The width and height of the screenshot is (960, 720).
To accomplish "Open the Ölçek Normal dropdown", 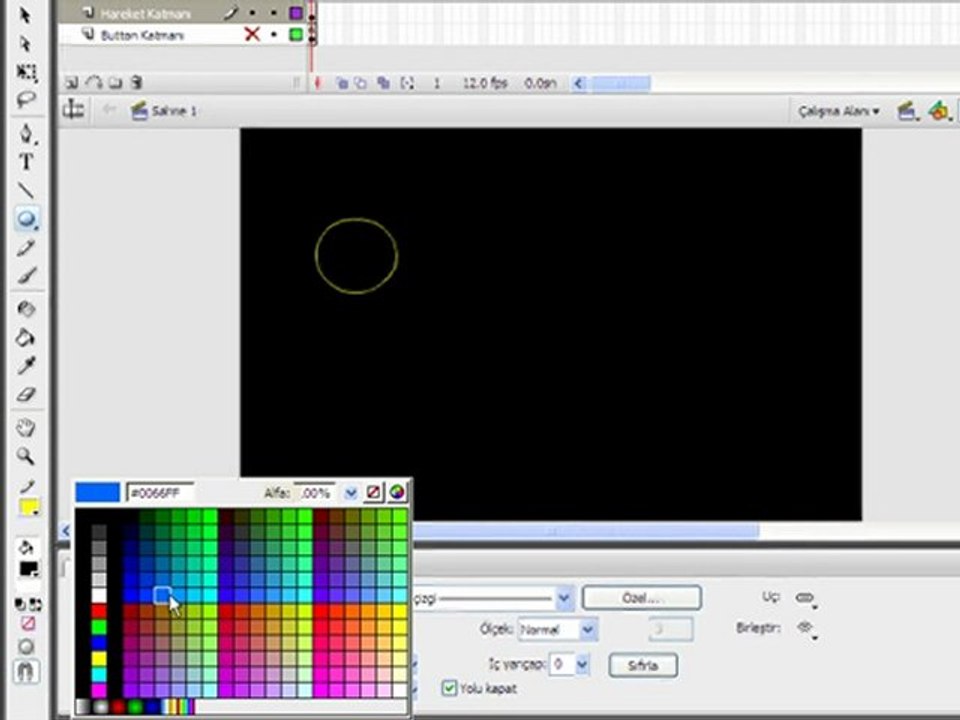I will 588,630.
